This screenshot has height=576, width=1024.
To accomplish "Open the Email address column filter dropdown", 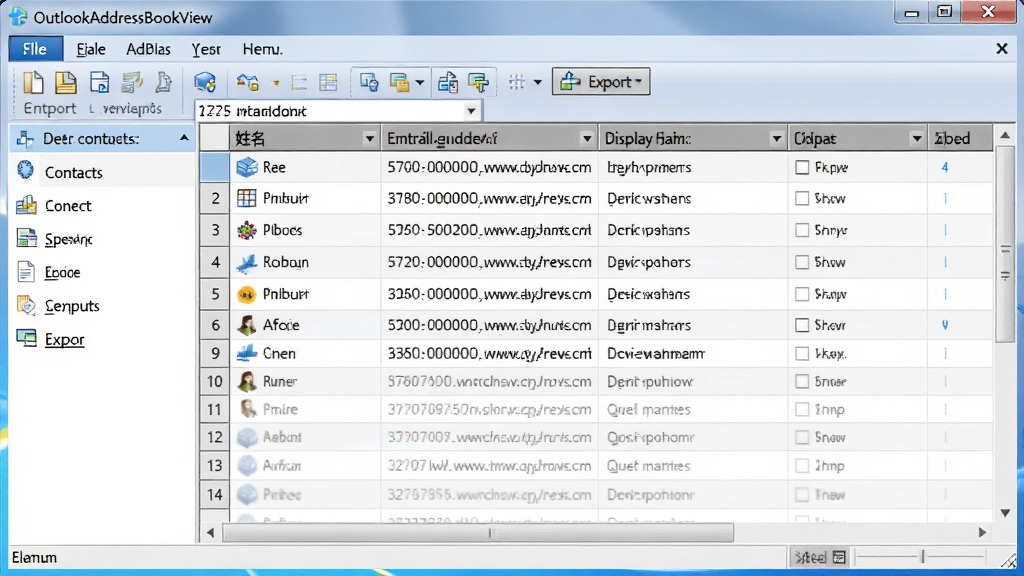I will [x=586, y=138].
